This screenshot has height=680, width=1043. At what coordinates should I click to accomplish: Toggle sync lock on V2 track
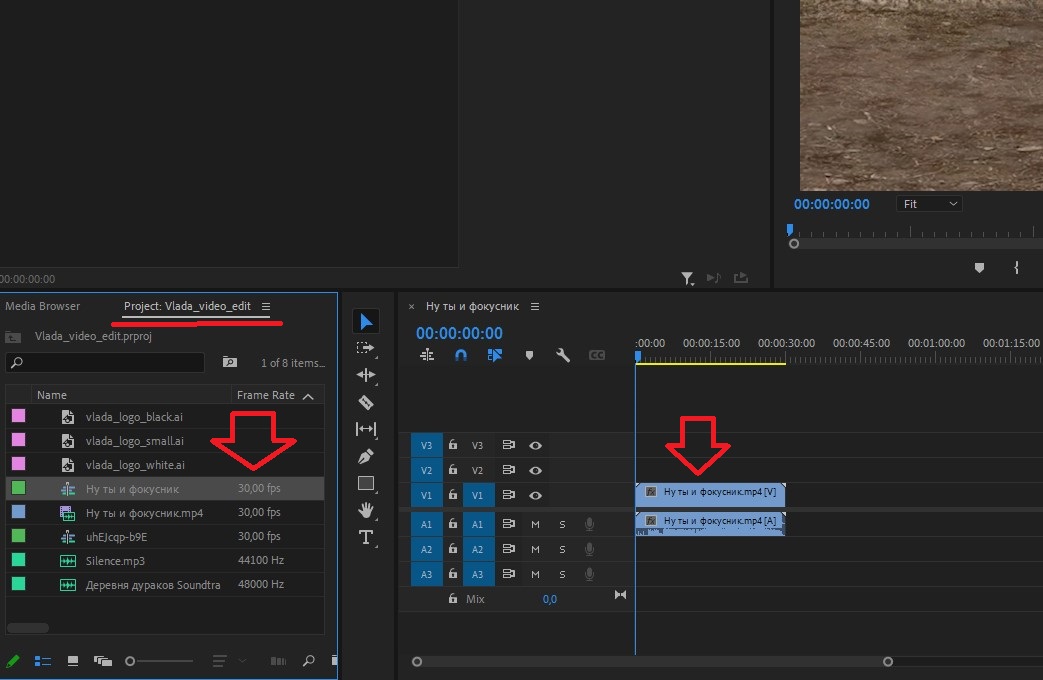click(x=509, y=470)
